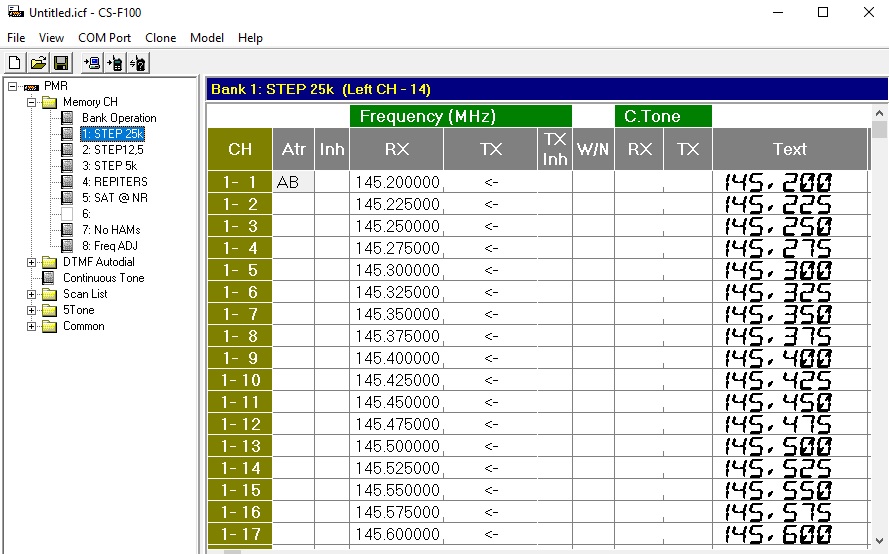Click the Open file toolbar icon
The height and width of the screenshot is (554, 889).
[x=38, y=63]
